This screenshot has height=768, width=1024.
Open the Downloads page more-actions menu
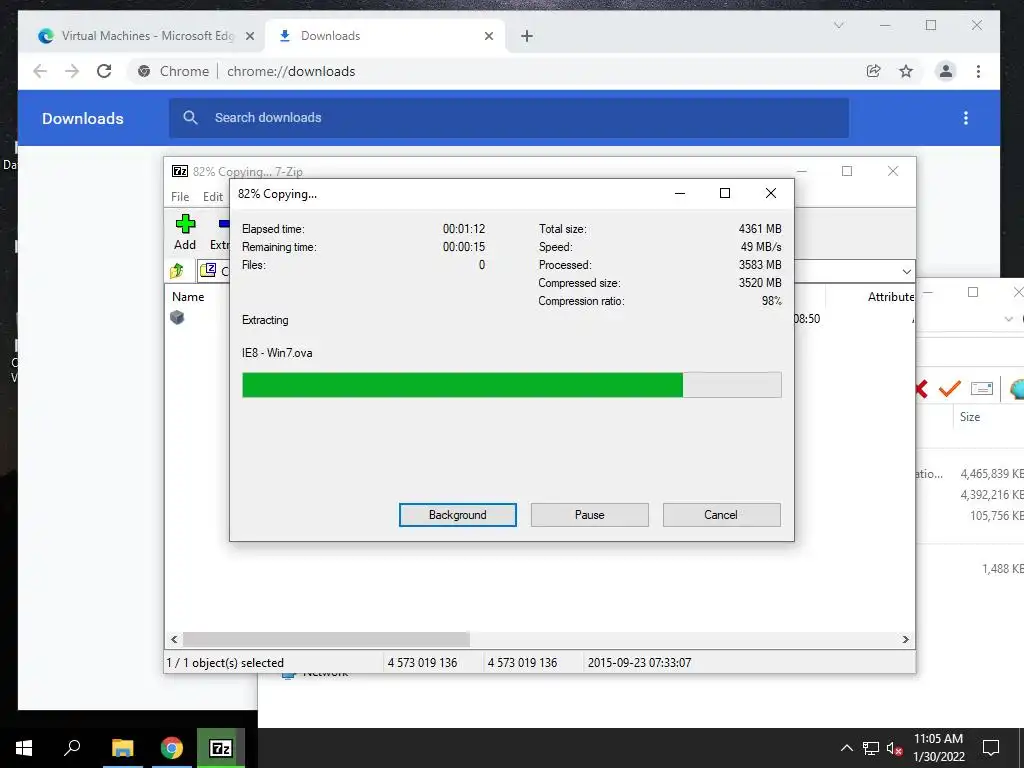click(966, 118)
